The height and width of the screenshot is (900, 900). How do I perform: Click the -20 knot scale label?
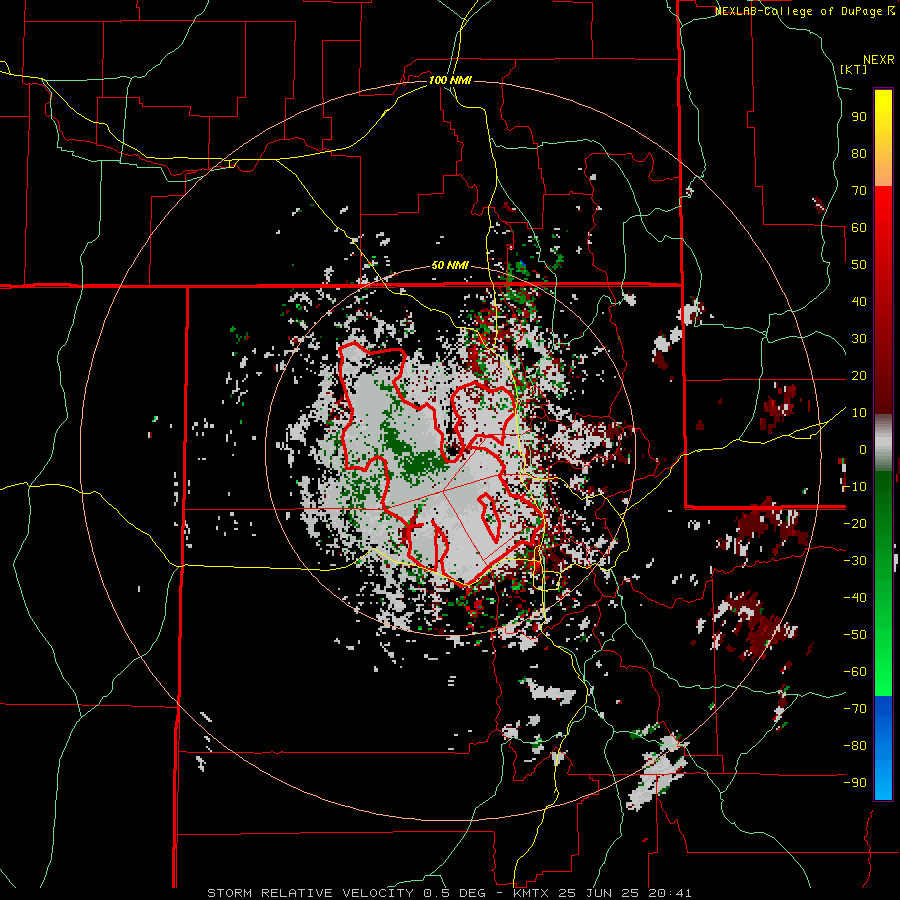(x=855, y=524)
